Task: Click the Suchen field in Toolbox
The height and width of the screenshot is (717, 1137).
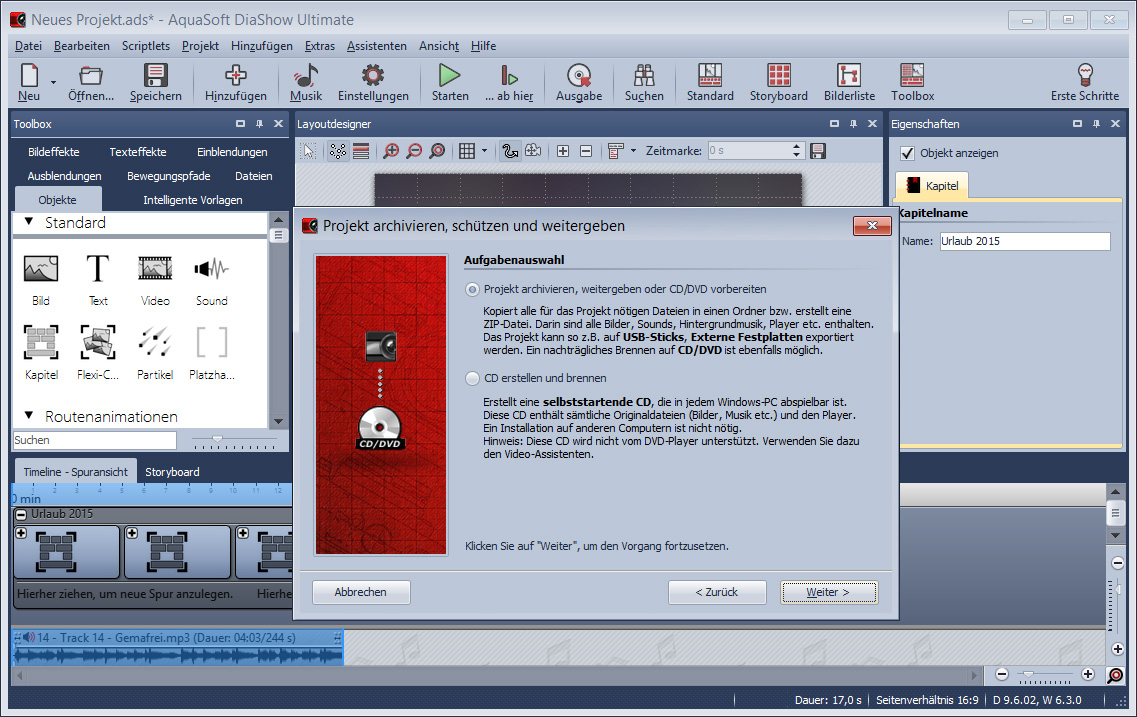Action: point(95,440)
